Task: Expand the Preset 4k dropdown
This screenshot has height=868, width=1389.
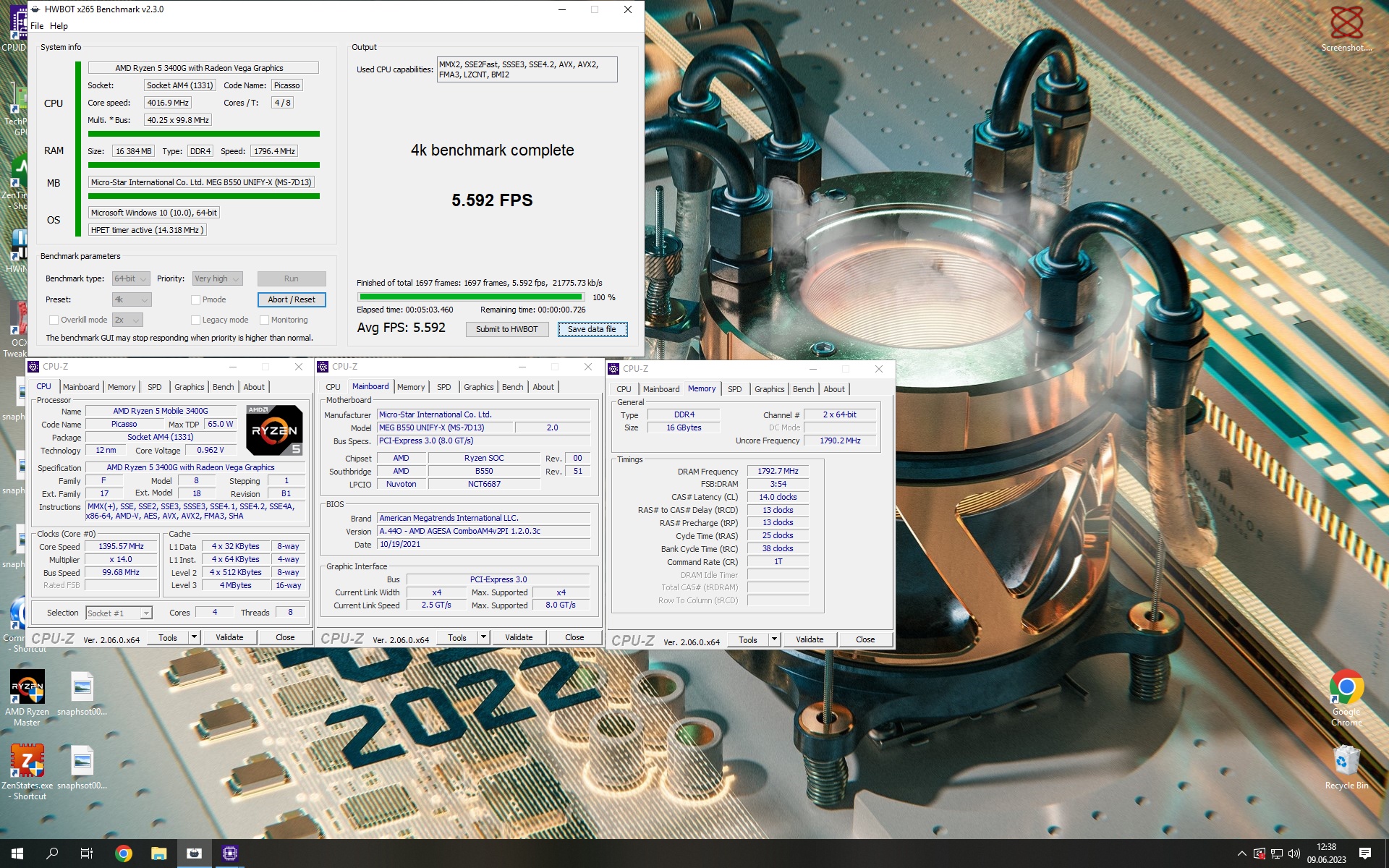Action: tap(132, 299)
